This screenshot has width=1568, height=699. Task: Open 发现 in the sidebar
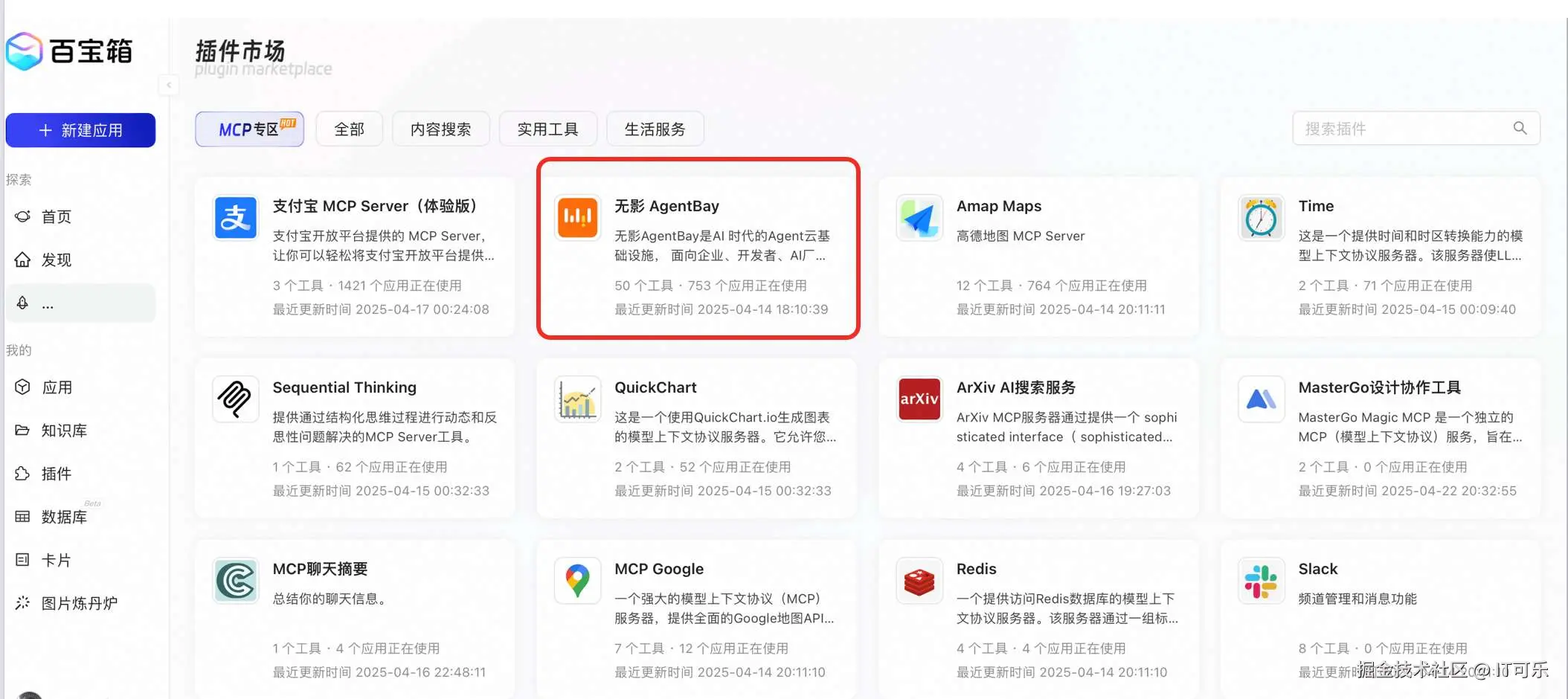click(56, 260)
